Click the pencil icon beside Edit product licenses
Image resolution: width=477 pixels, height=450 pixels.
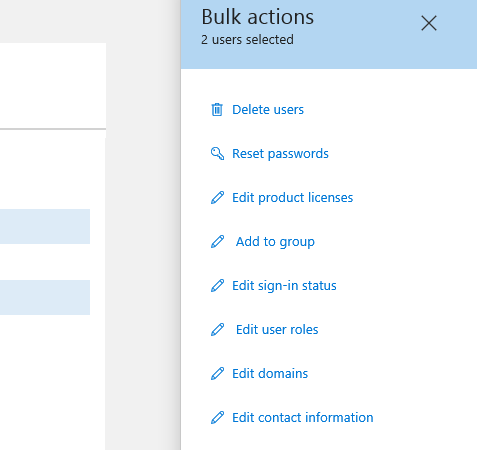click(x=217, y=197)
